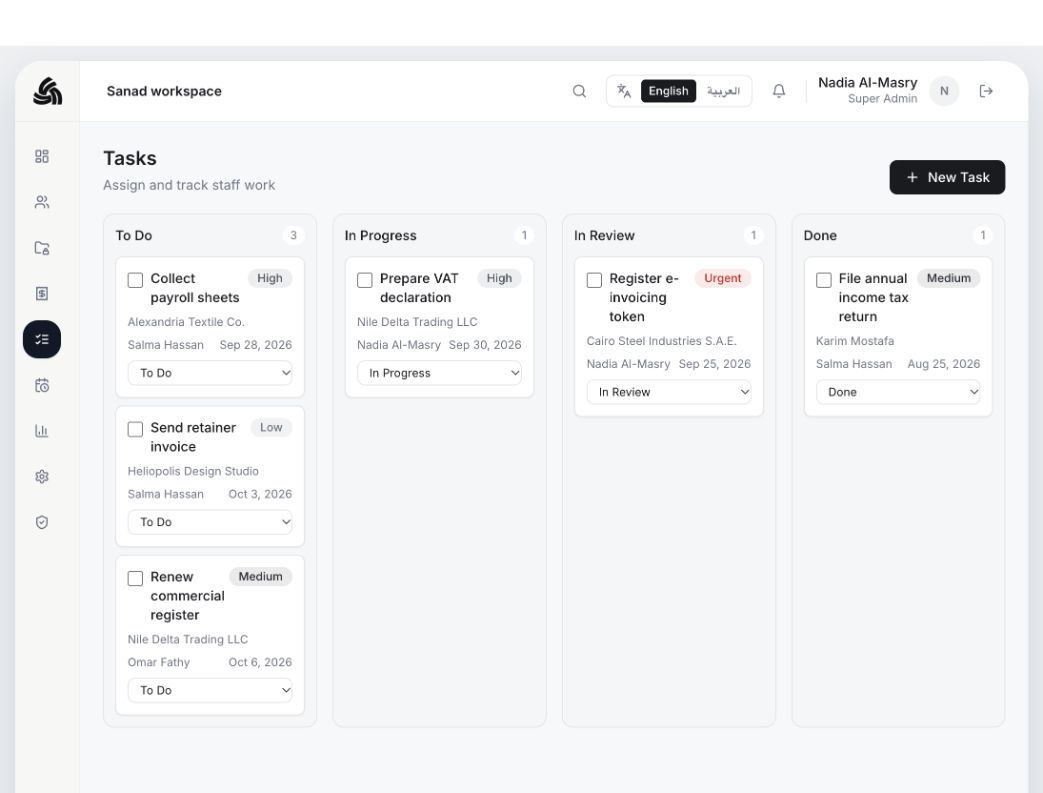Create a New Task

pyautogui.click(x=947, y=178)
